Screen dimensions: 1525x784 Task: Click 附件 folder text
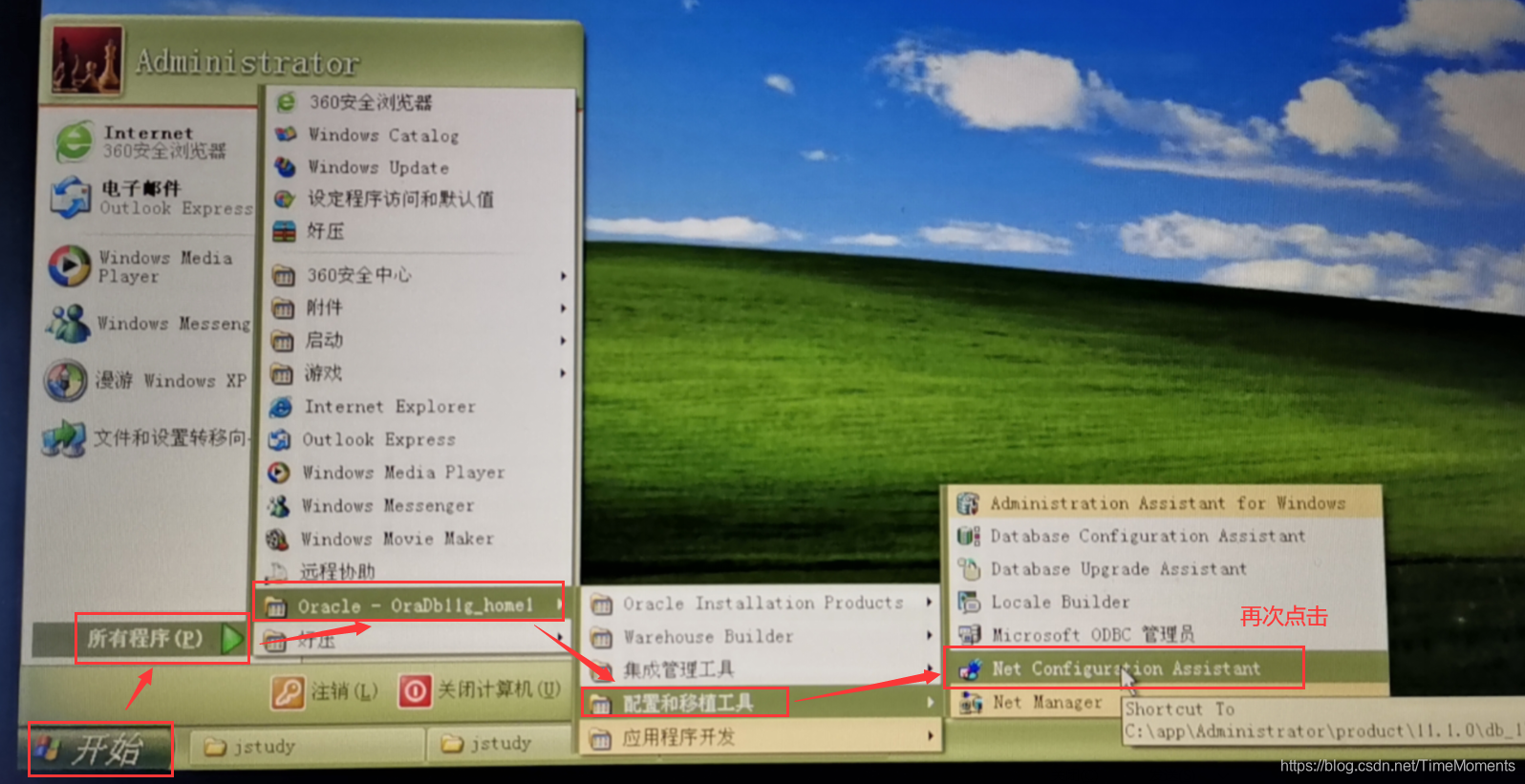click(x=324, y=307)
